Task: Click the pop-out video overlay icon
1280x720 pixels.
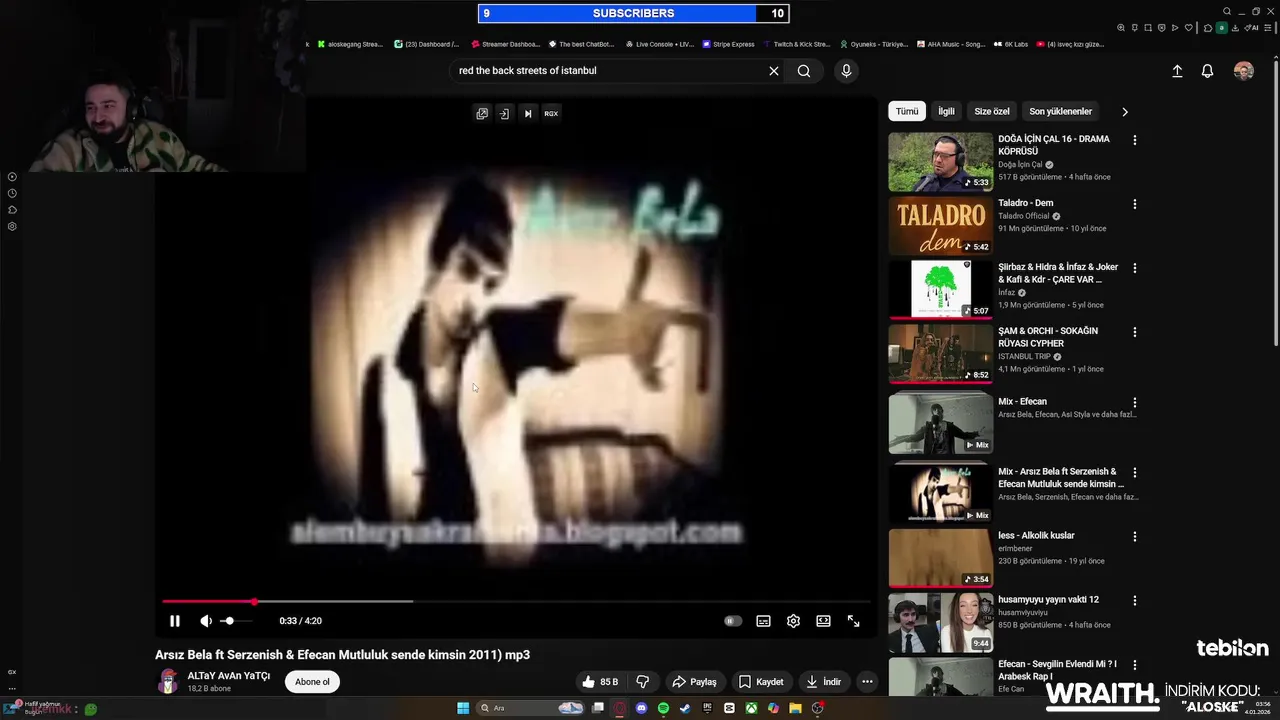Action: (x=482, y=114)
